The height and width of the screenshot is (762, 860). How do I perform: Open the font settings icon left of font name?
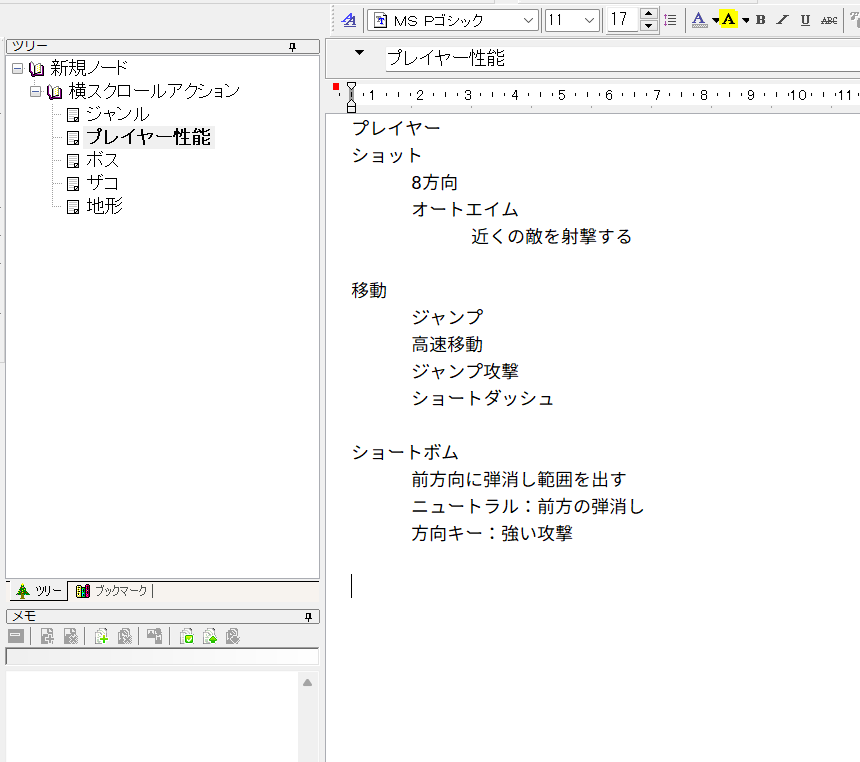click(x=348, y=20)
